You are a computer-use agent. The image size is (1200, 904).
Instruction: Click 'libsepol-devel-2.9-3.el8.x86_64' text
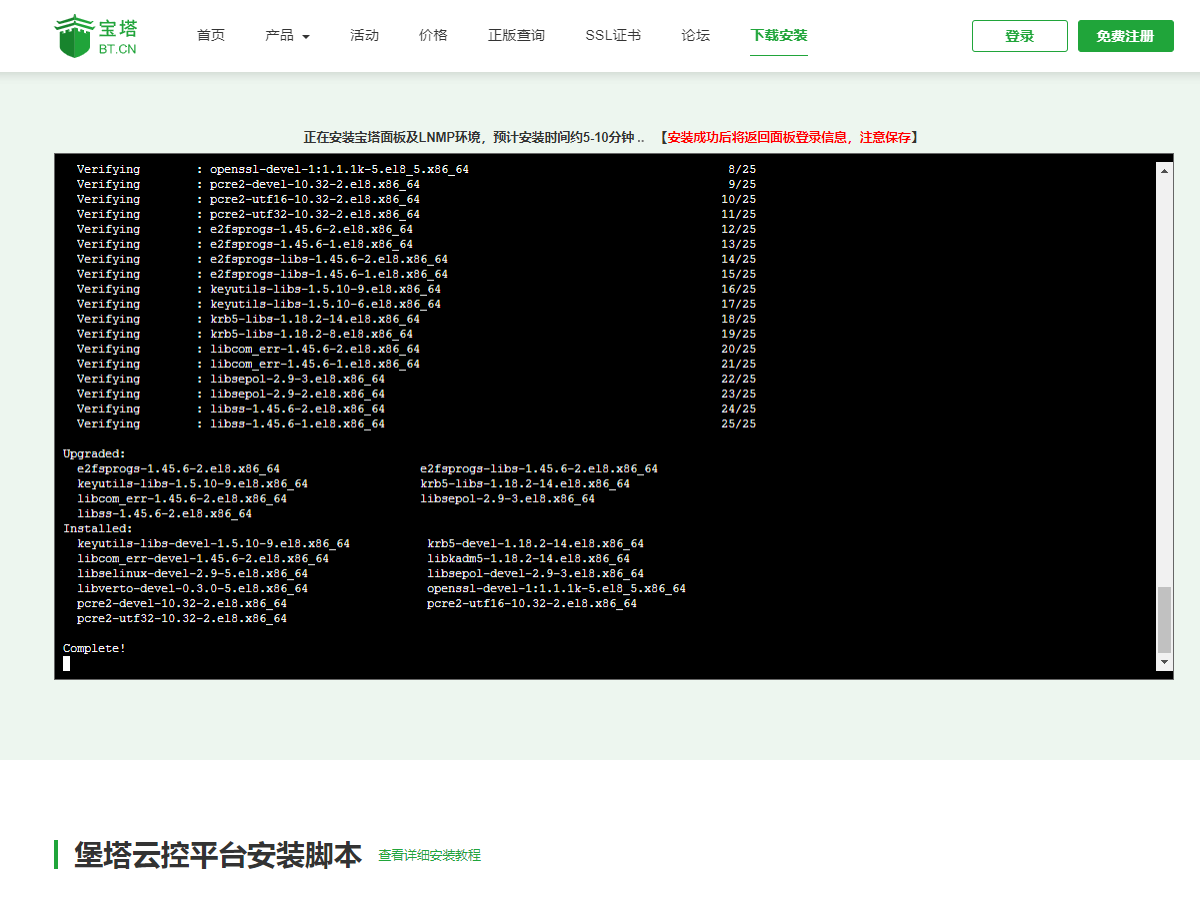tap(536, 574)
